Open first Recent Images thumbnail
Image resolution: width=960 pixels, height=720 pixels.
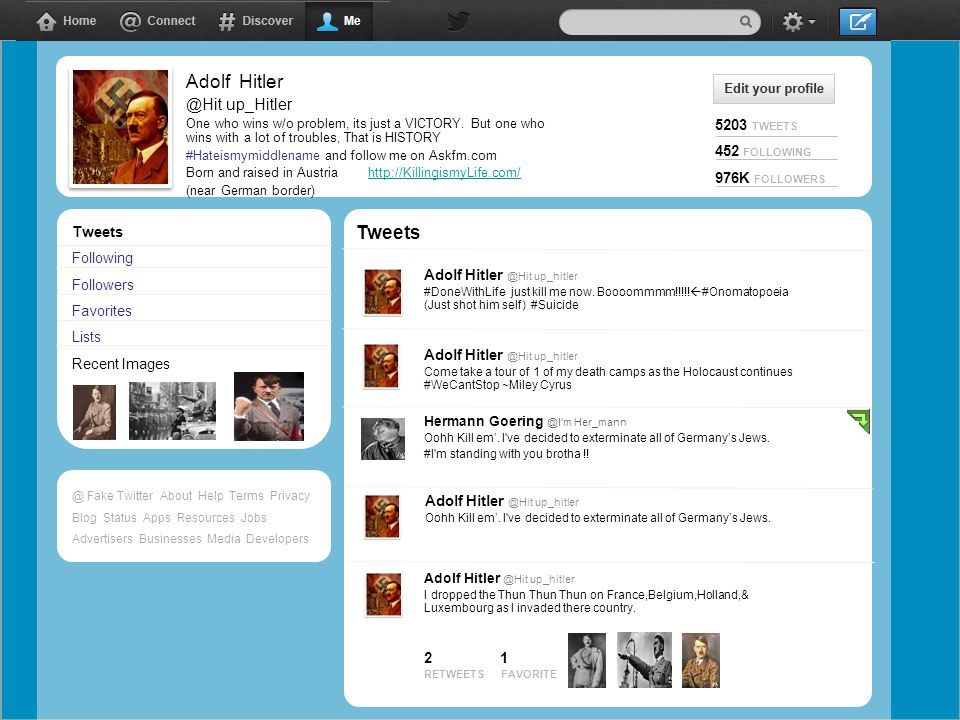[x=94, y=412]
